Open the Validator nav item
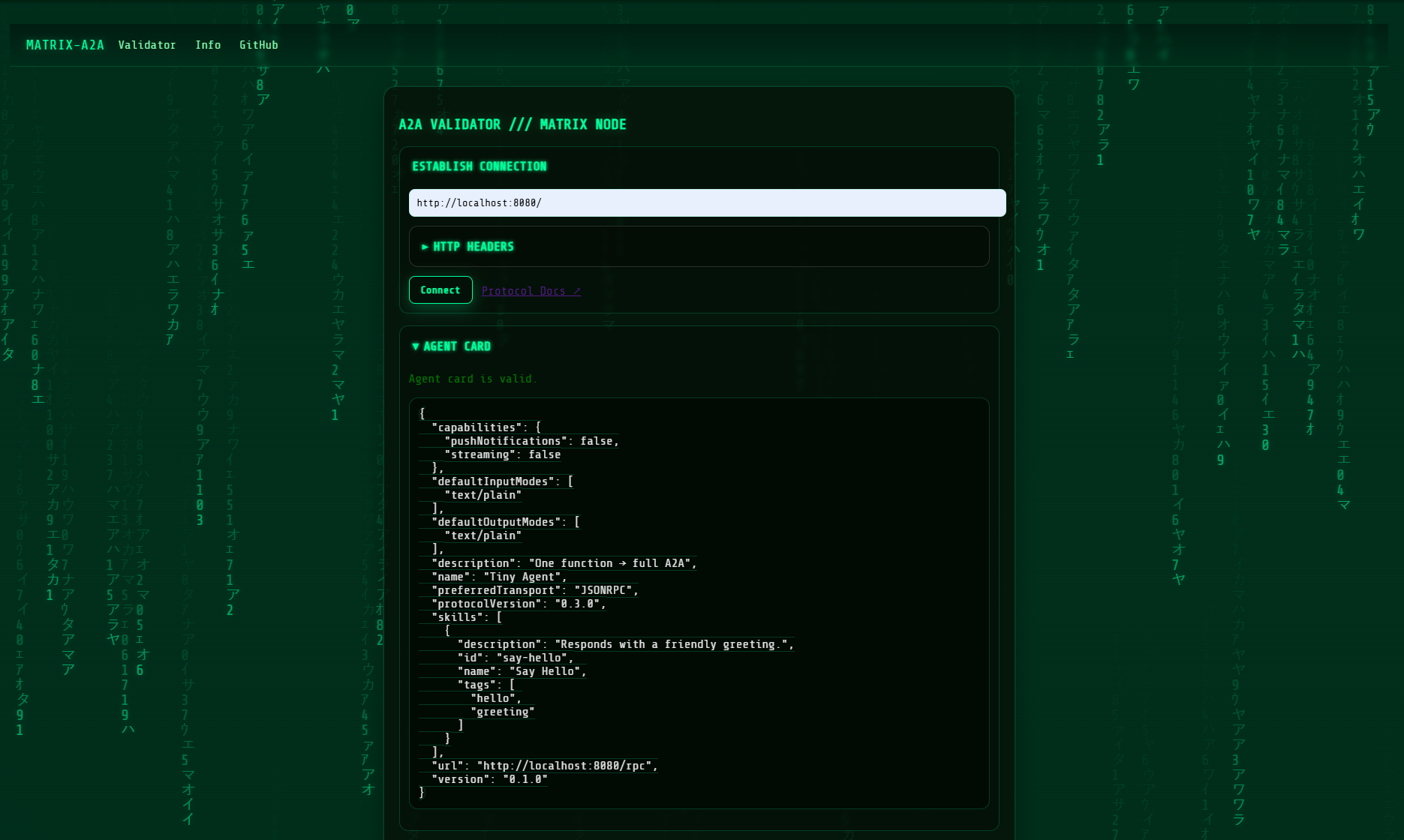Screen dimensions: 1404x840 pos(146,45)
